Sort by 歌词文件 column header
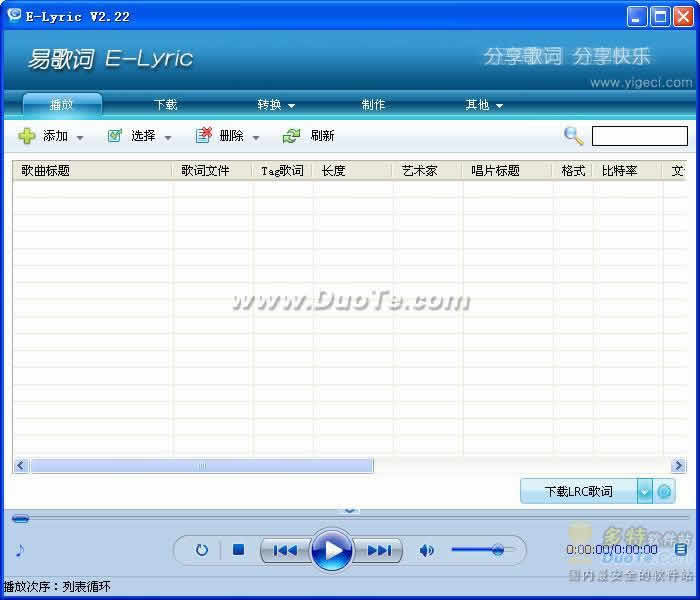The width and height of the screenshot is (700, 600). click(x=212, y=171)
